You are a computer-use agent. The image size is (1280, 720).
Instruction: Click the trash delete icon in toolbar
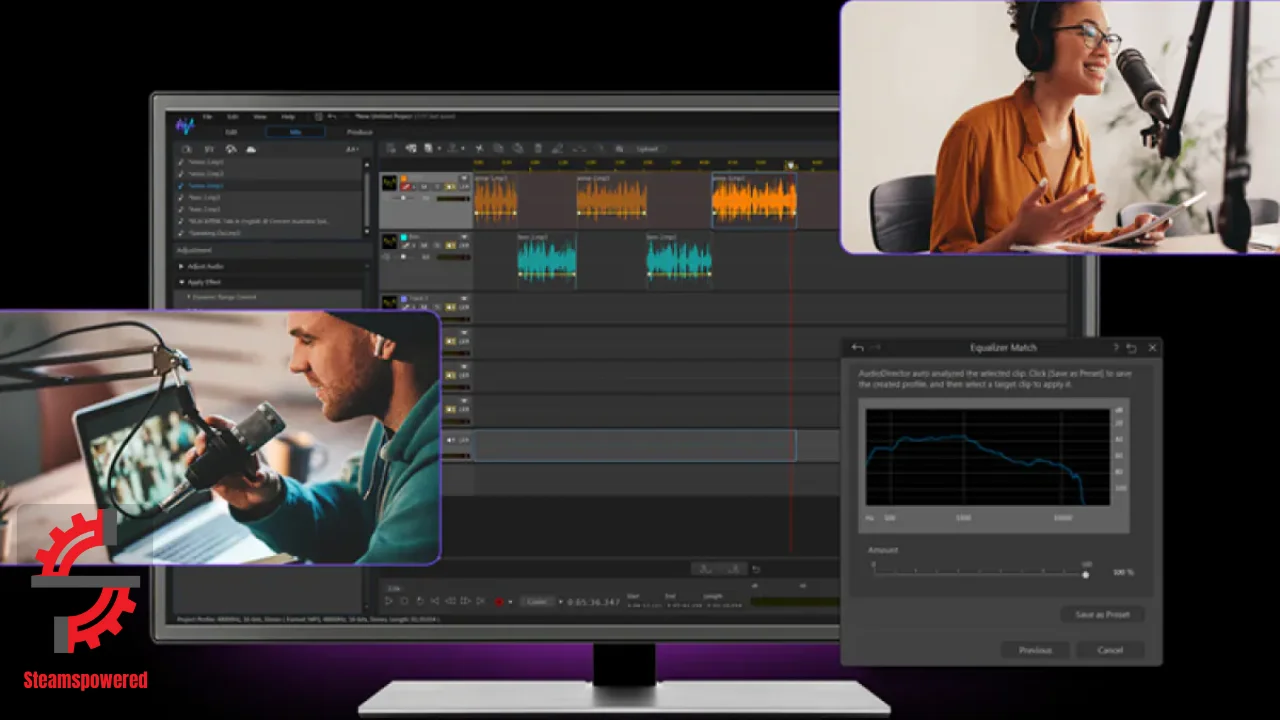(x=538, y=148)
